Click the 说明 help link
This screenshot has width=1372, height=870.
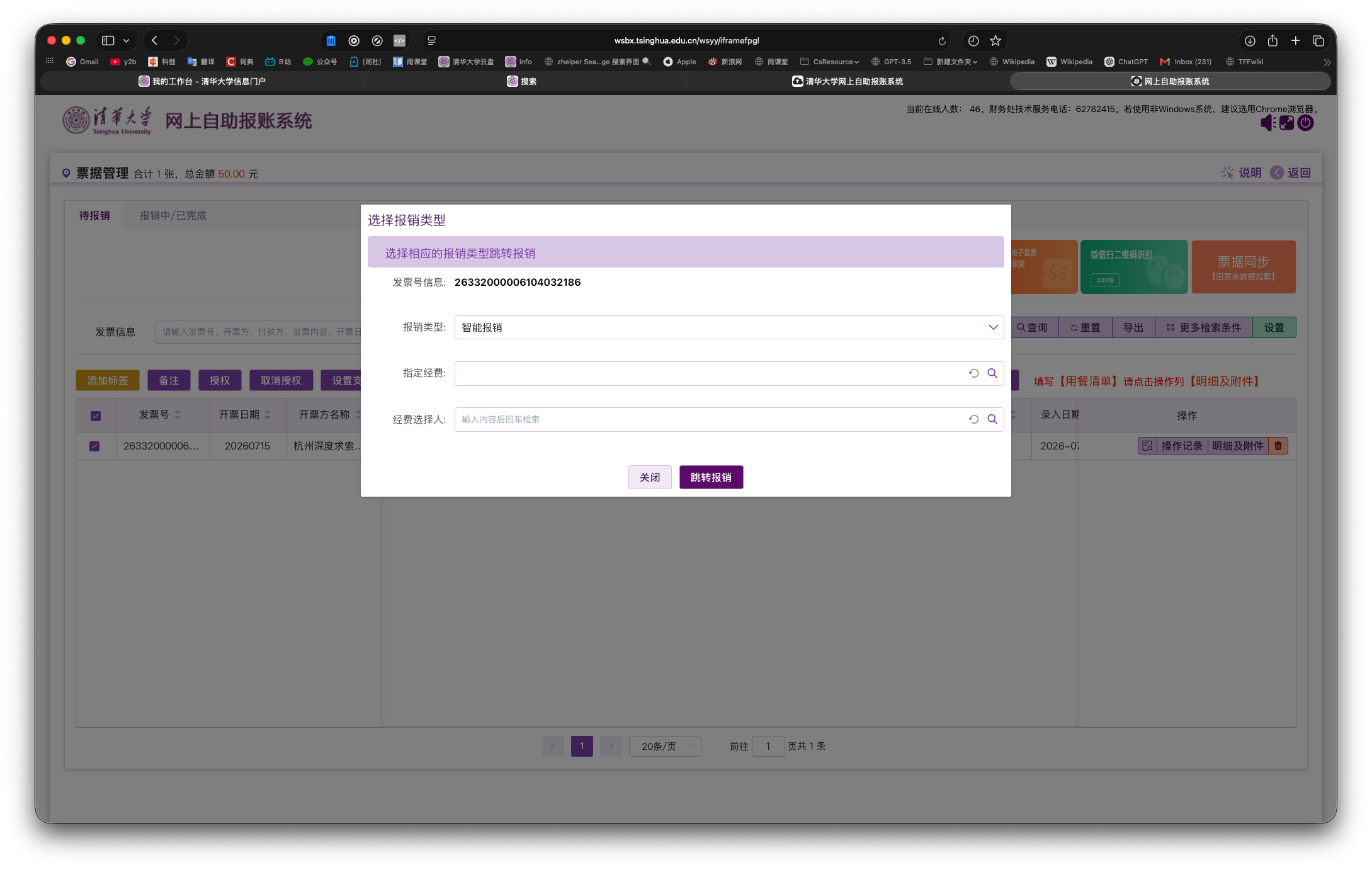(x=1242, y=172)
